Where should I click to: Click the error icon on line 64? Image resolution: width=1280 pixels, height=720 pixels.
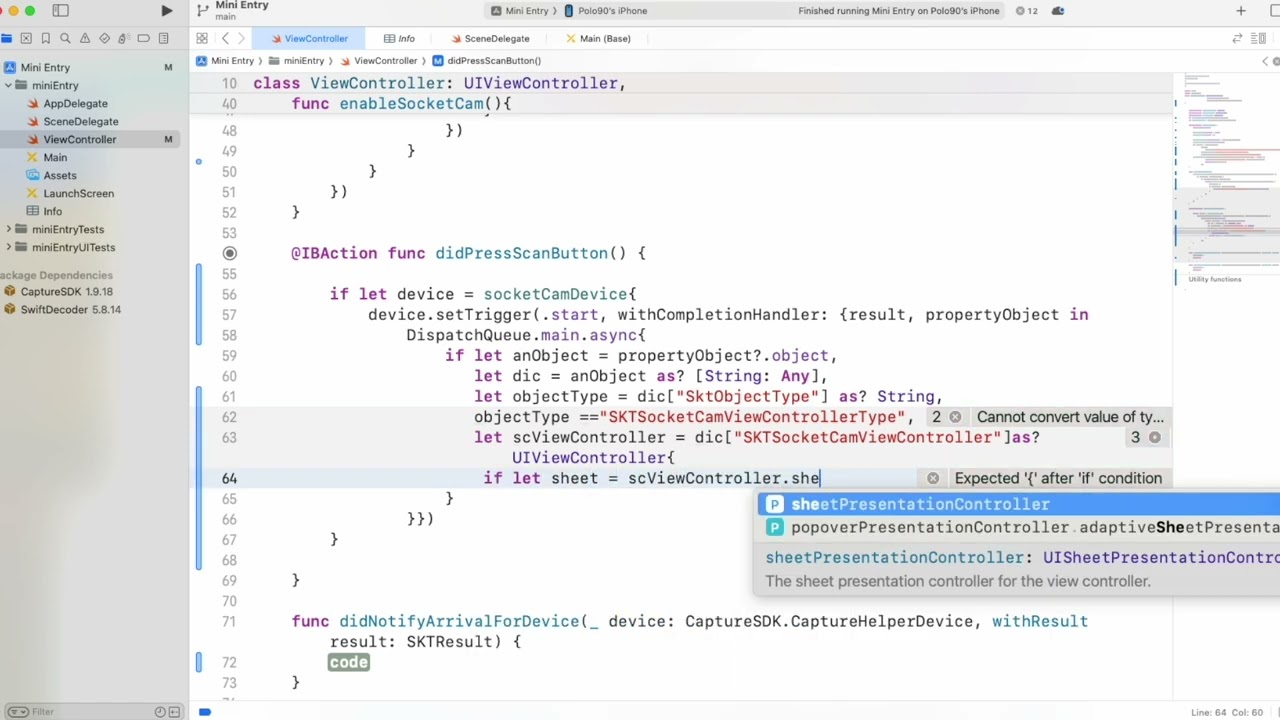[x=933, y=478]
